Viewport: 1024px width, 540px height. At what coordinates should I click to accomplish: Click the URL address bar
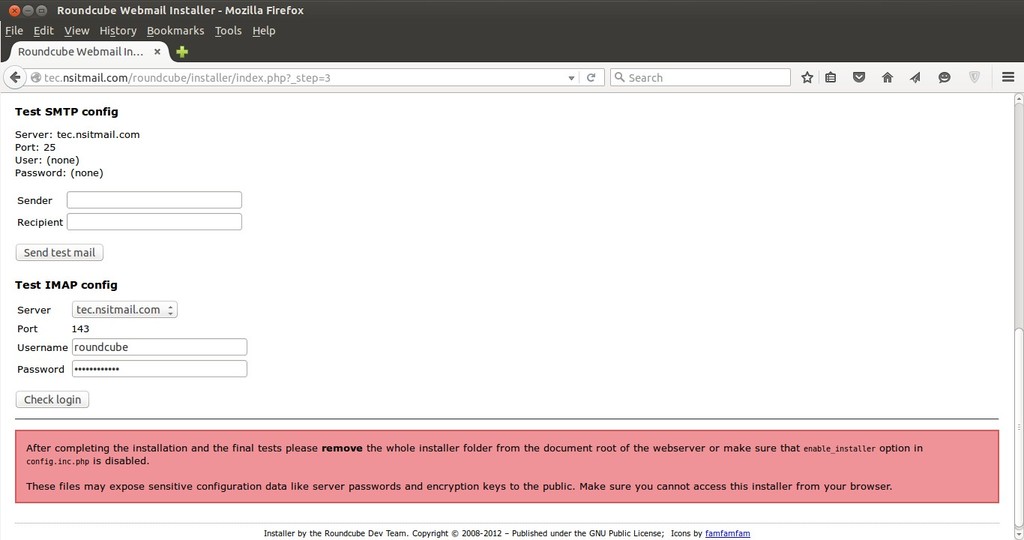(x=304, y=78)
